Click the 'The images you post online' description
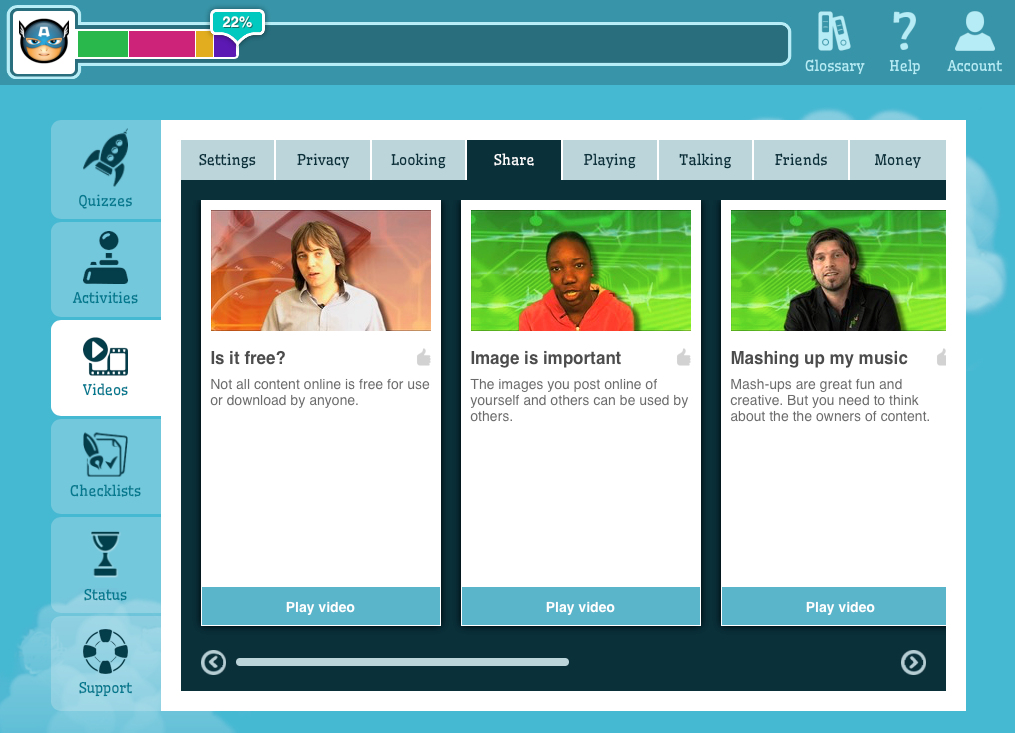This screenshot has width=1015, height=733. (579, 400)
